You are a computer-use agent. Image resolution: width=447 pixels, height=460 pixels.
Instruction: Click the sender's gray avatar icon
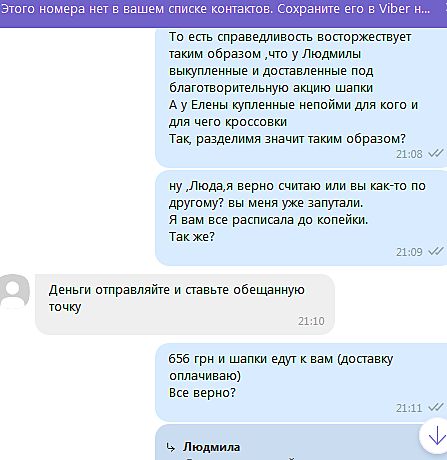14,291
